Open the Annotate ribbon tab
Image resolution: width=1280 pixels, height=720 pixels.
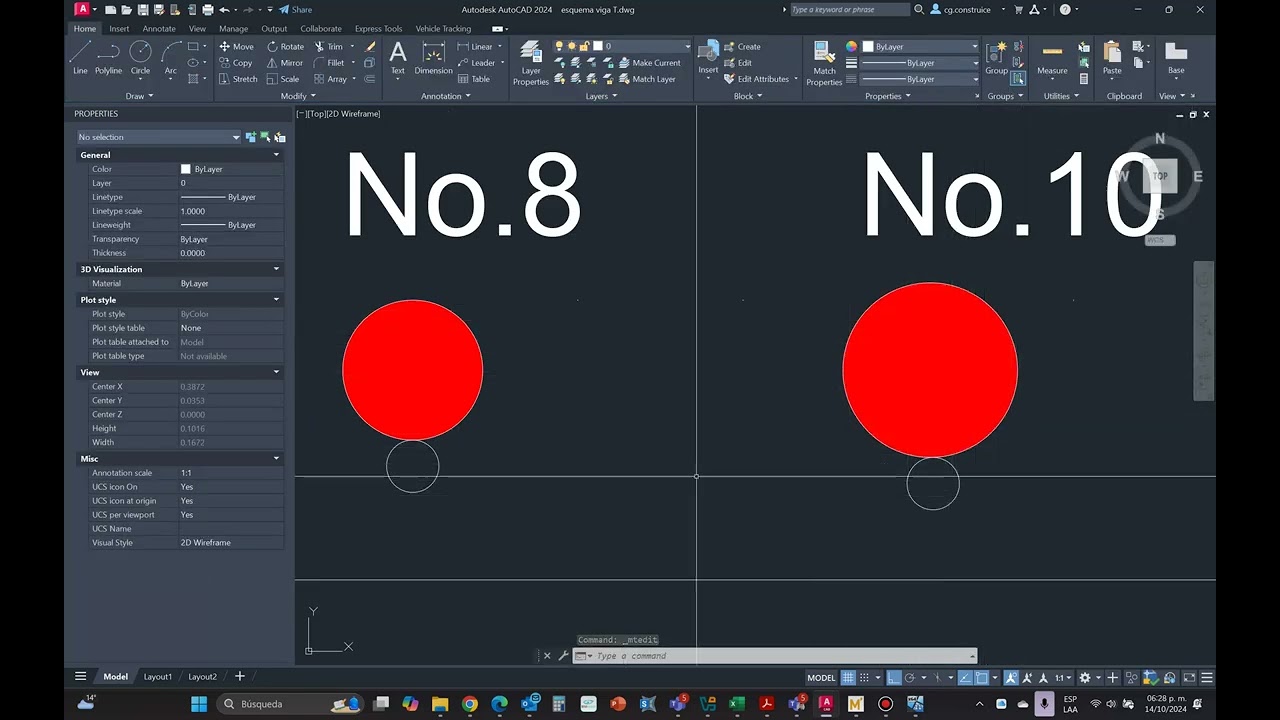click(x=159, y=29)
